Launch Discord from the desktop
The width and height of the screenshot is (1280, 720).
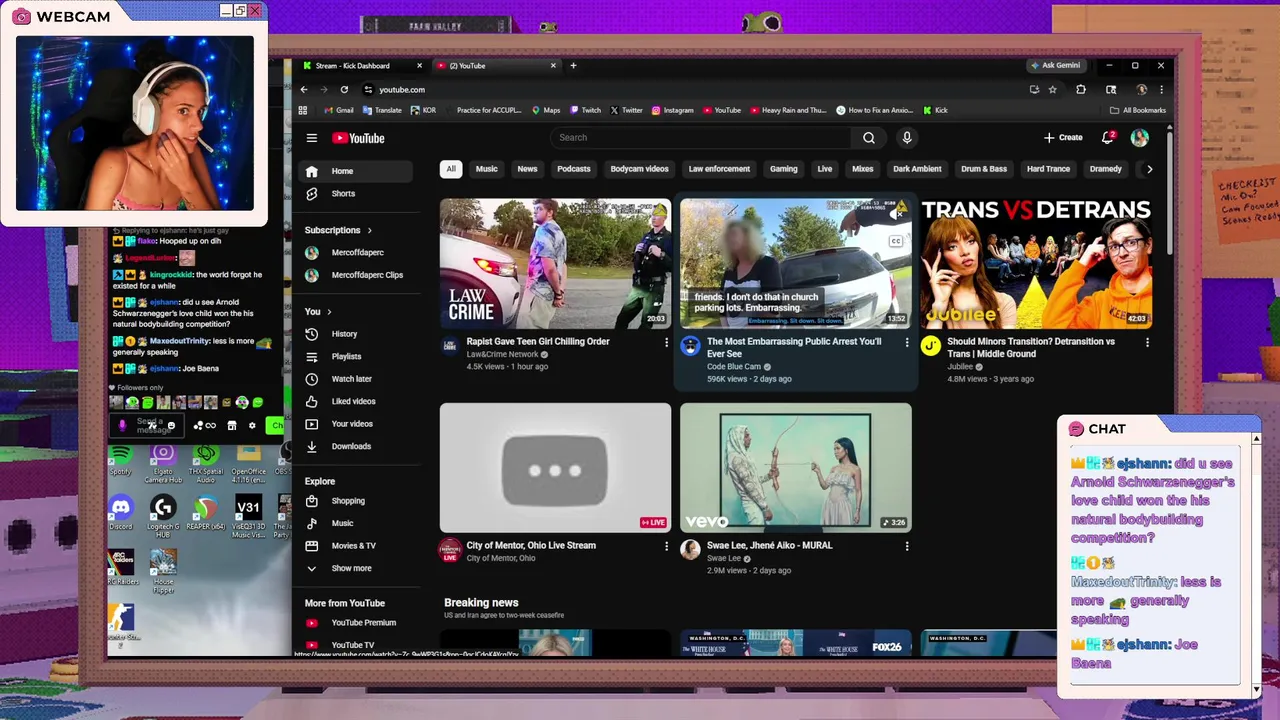click(121, 511)
